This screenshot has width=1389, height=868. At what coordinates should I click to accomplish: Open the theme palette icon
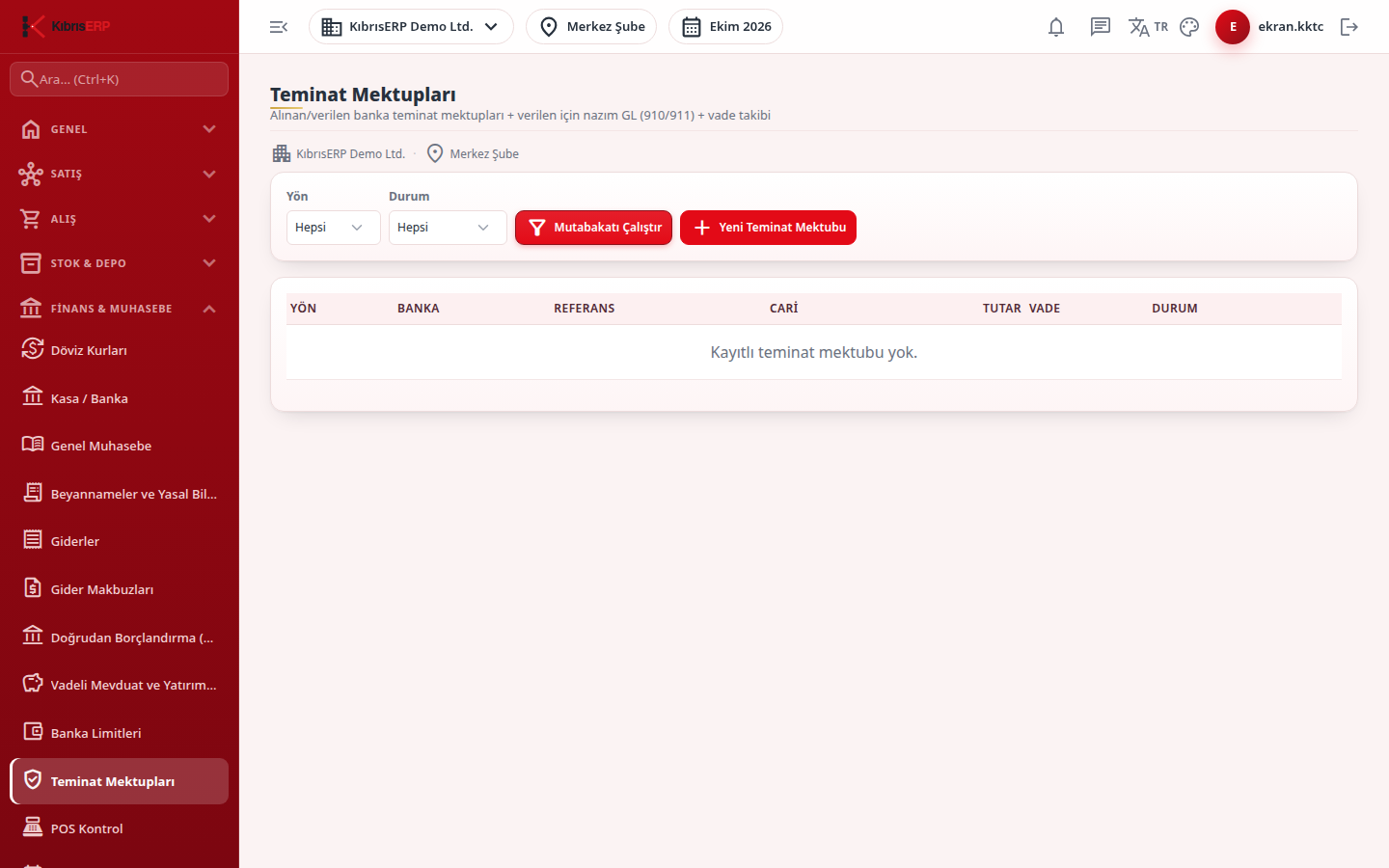pyautogui.click(x=1189, y=27)
